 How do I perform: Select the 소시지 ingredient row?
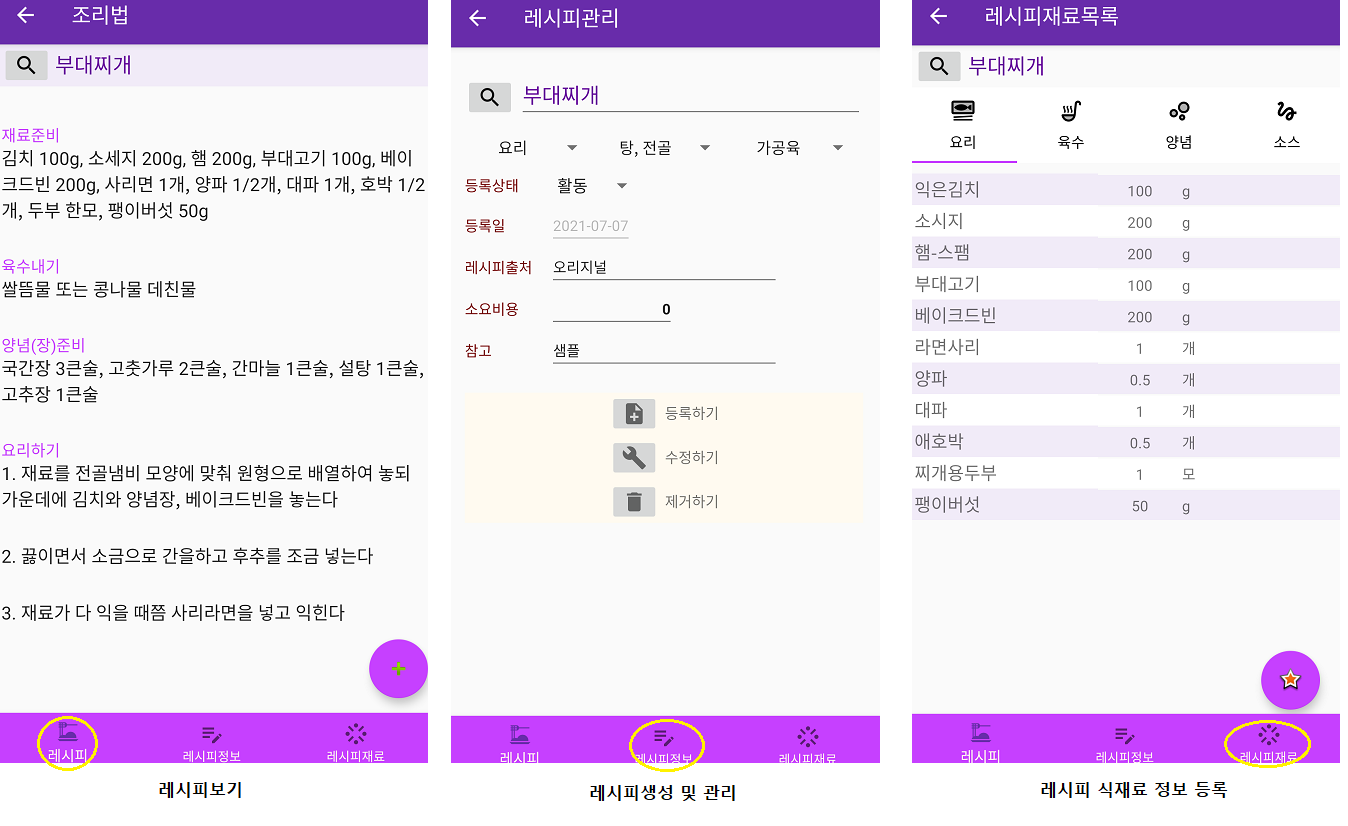(x=1126, y=222)
